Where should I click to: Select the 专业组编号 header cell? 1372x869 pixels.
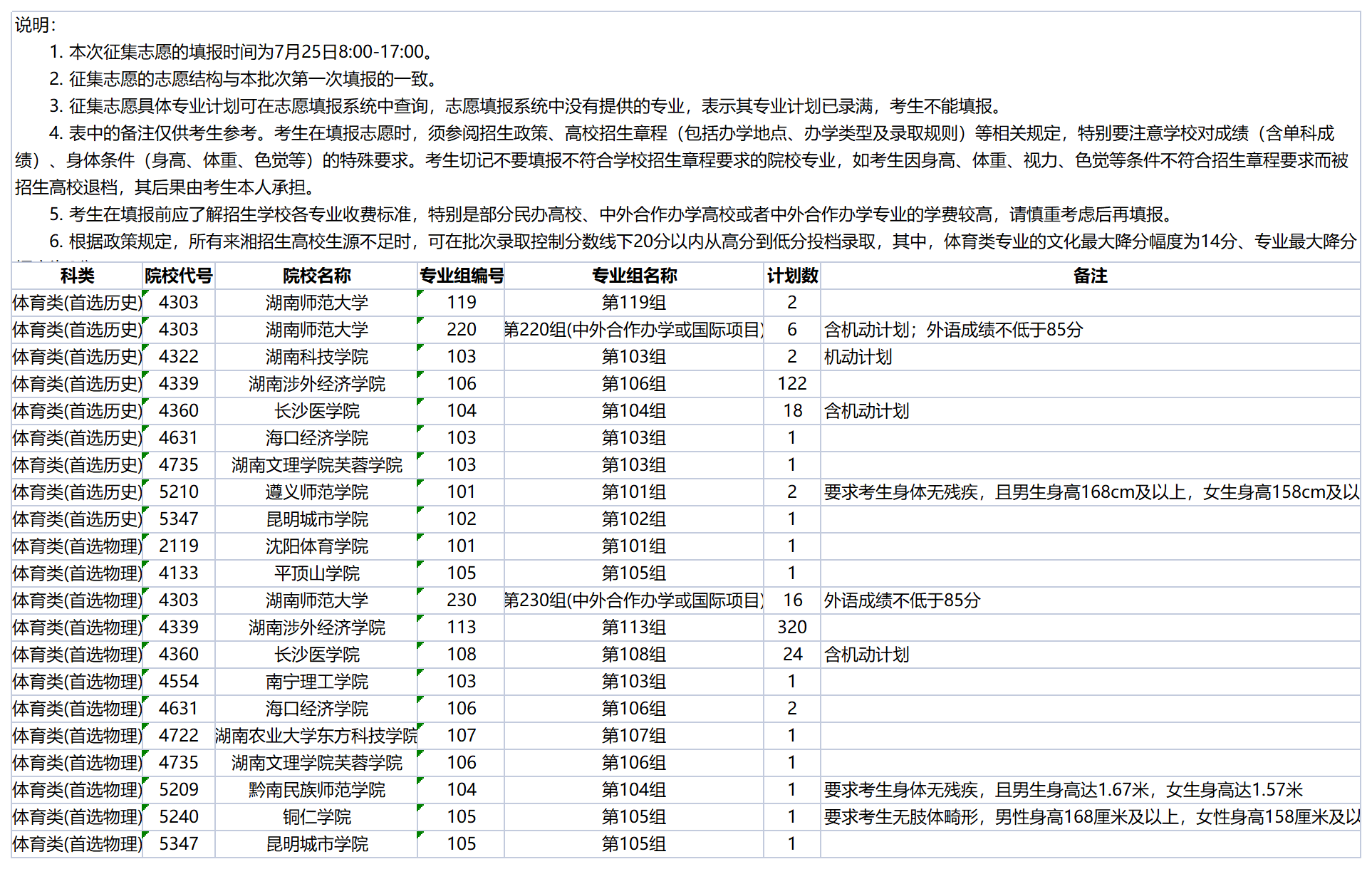click(x=461, y=276)
